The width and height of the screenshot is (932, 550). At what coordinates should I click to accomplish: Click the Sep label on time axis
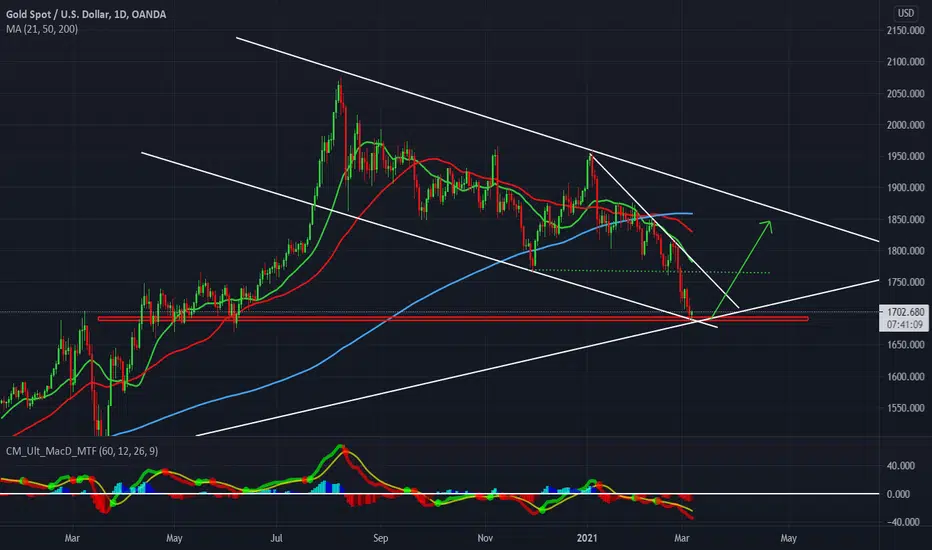pos(380,538)
